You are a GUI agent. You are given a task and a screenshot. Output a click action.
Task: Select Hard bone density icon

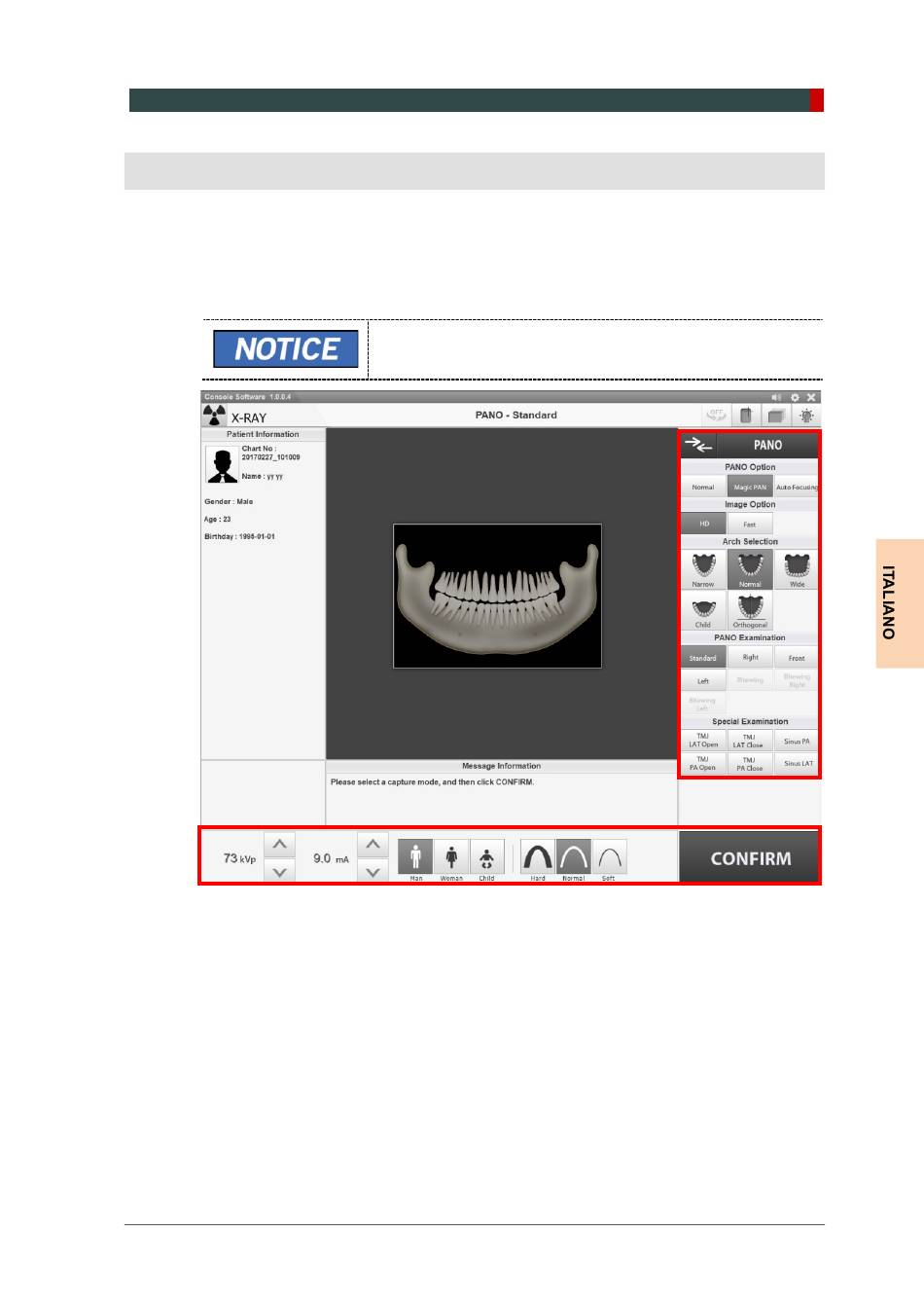(x=538, y=856)
